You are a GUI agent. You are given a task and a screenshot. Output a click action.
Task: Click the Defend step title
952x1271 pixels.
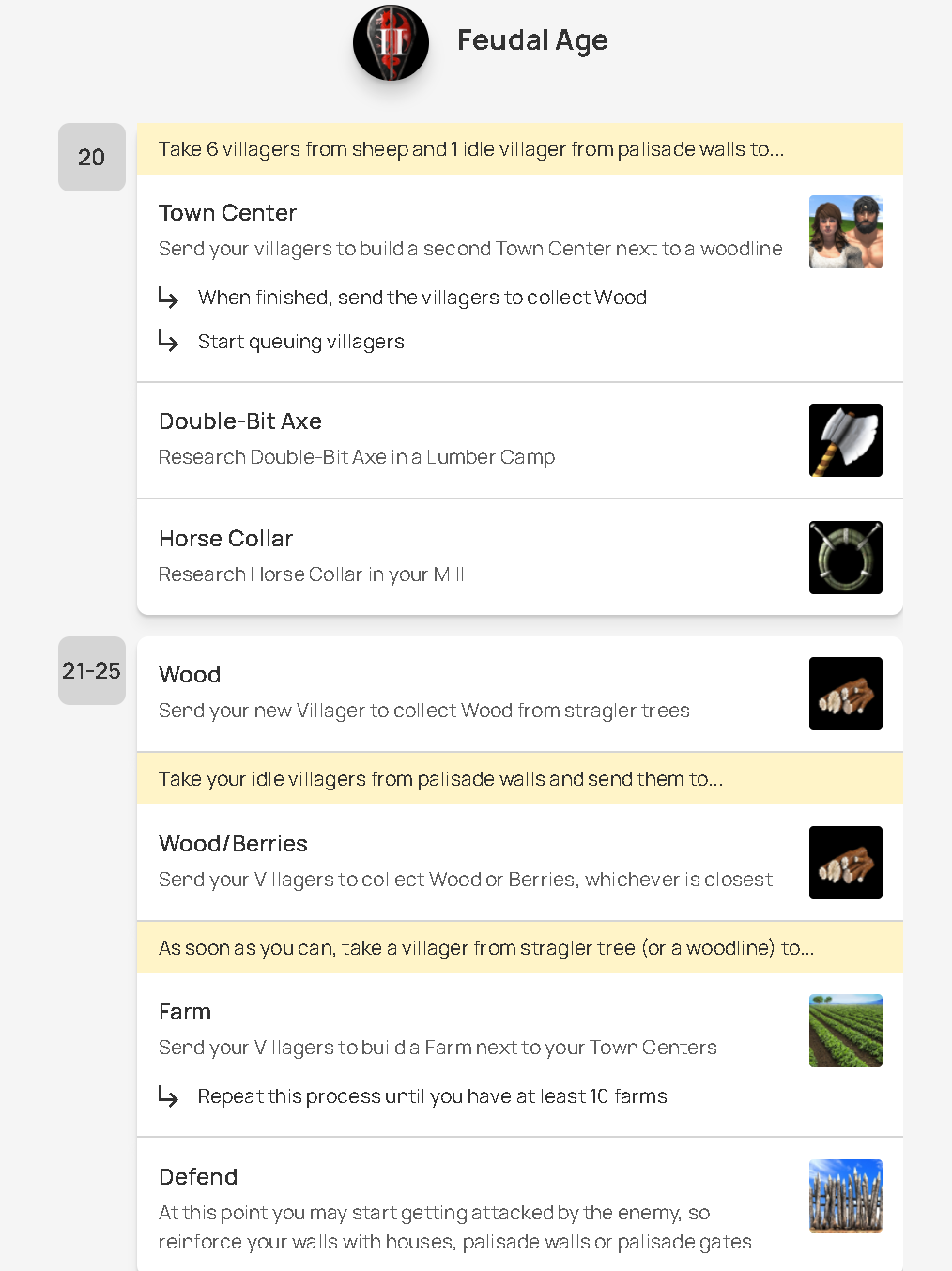[198, 1177]
